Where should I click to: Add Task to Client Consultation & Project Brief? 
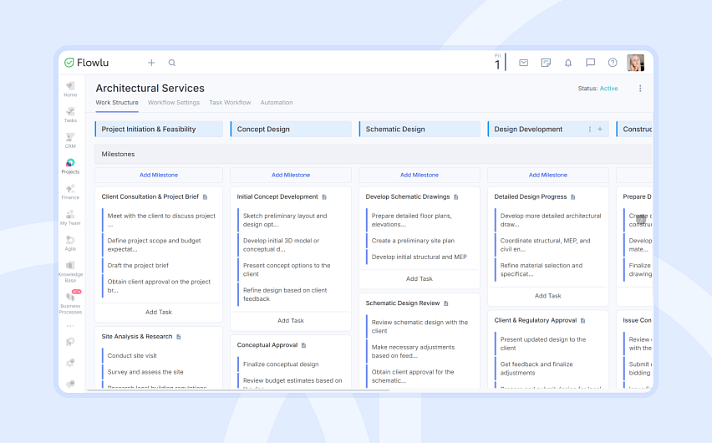(158, 312)
